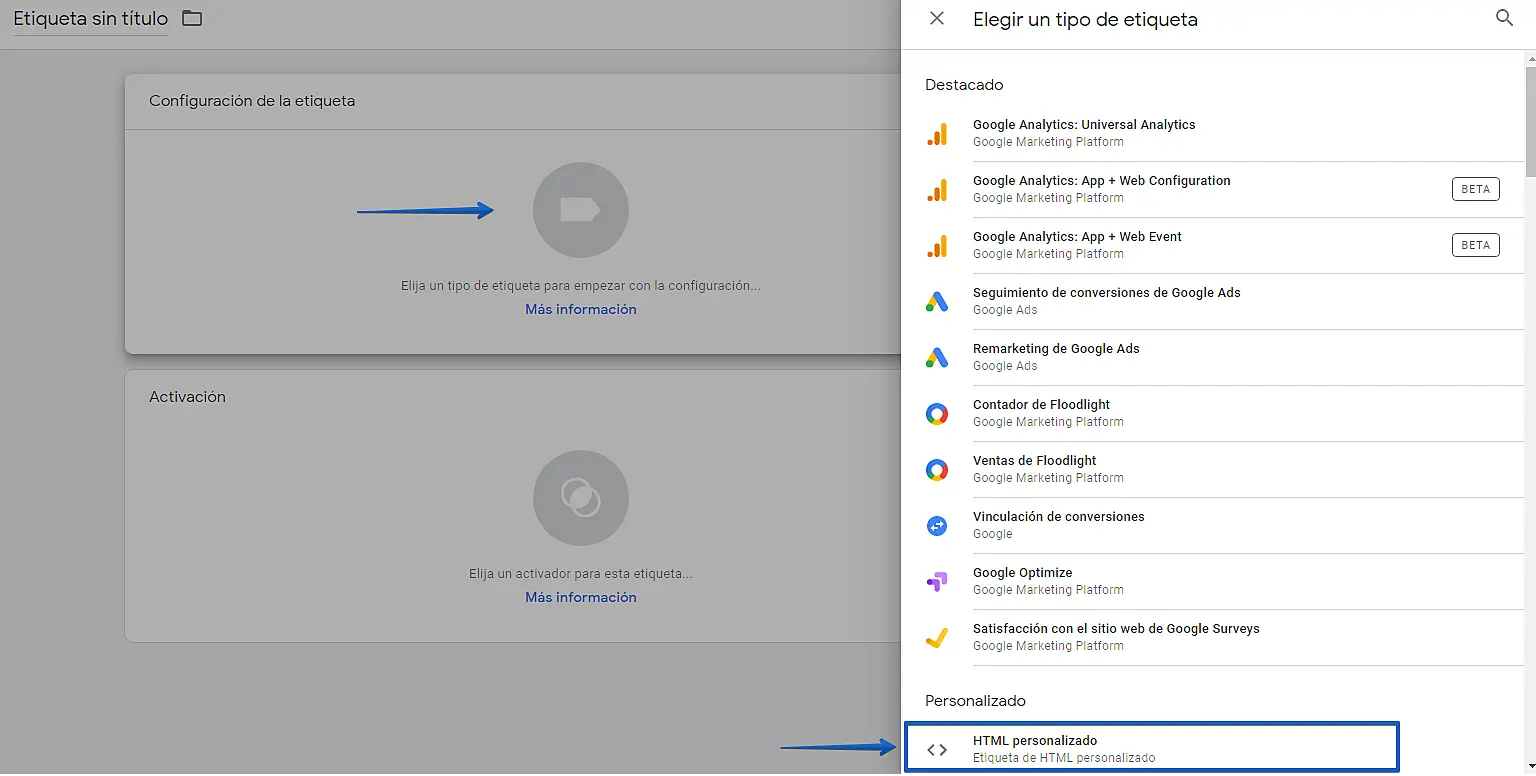The width and height of the screenshot is (1536, 776).
Task: Select Google Analytics: App + Web Event
Action: point(1077,245)
